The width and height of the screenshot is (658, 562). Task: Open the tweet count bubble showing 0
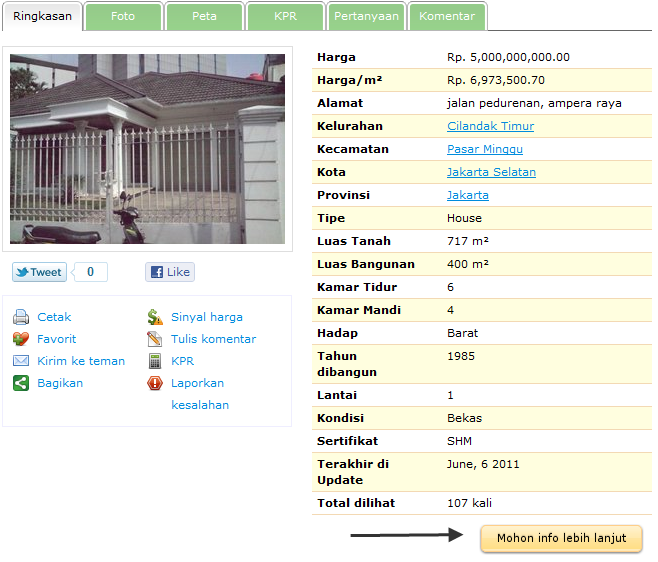(x=91, y=273)
